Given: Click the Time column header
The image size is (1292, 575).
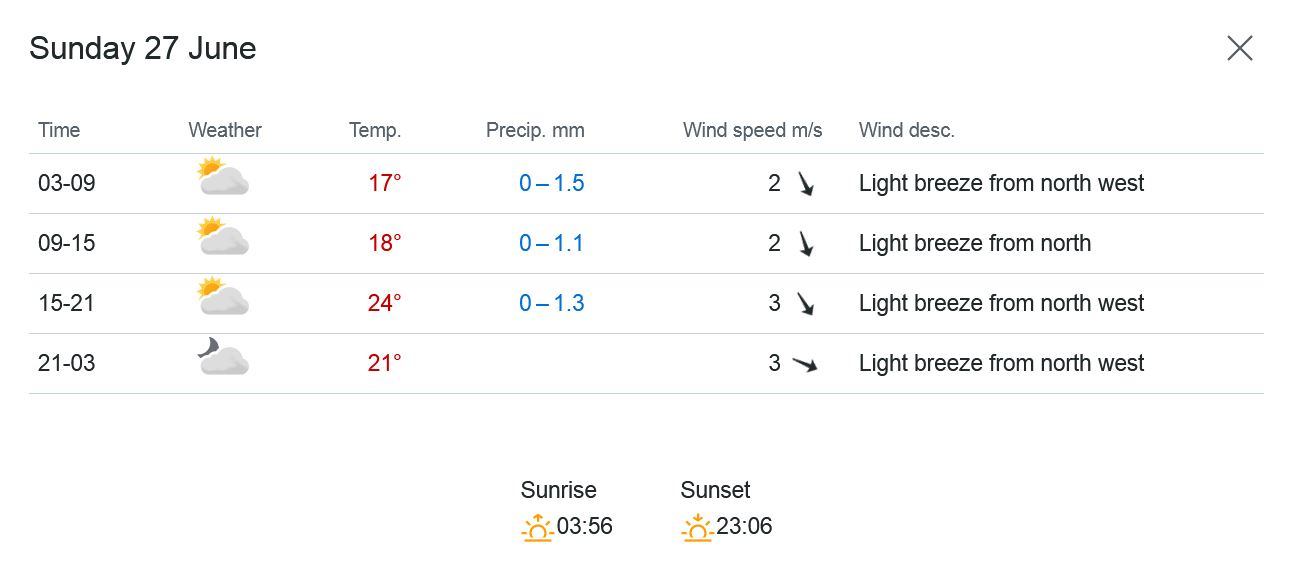Looking at the screenshot, I should 59,130.
